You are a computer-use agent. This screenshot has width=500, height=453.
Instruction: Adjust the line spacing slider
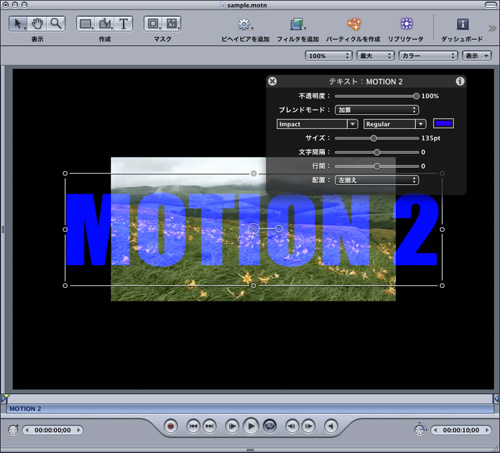(377, 166)
